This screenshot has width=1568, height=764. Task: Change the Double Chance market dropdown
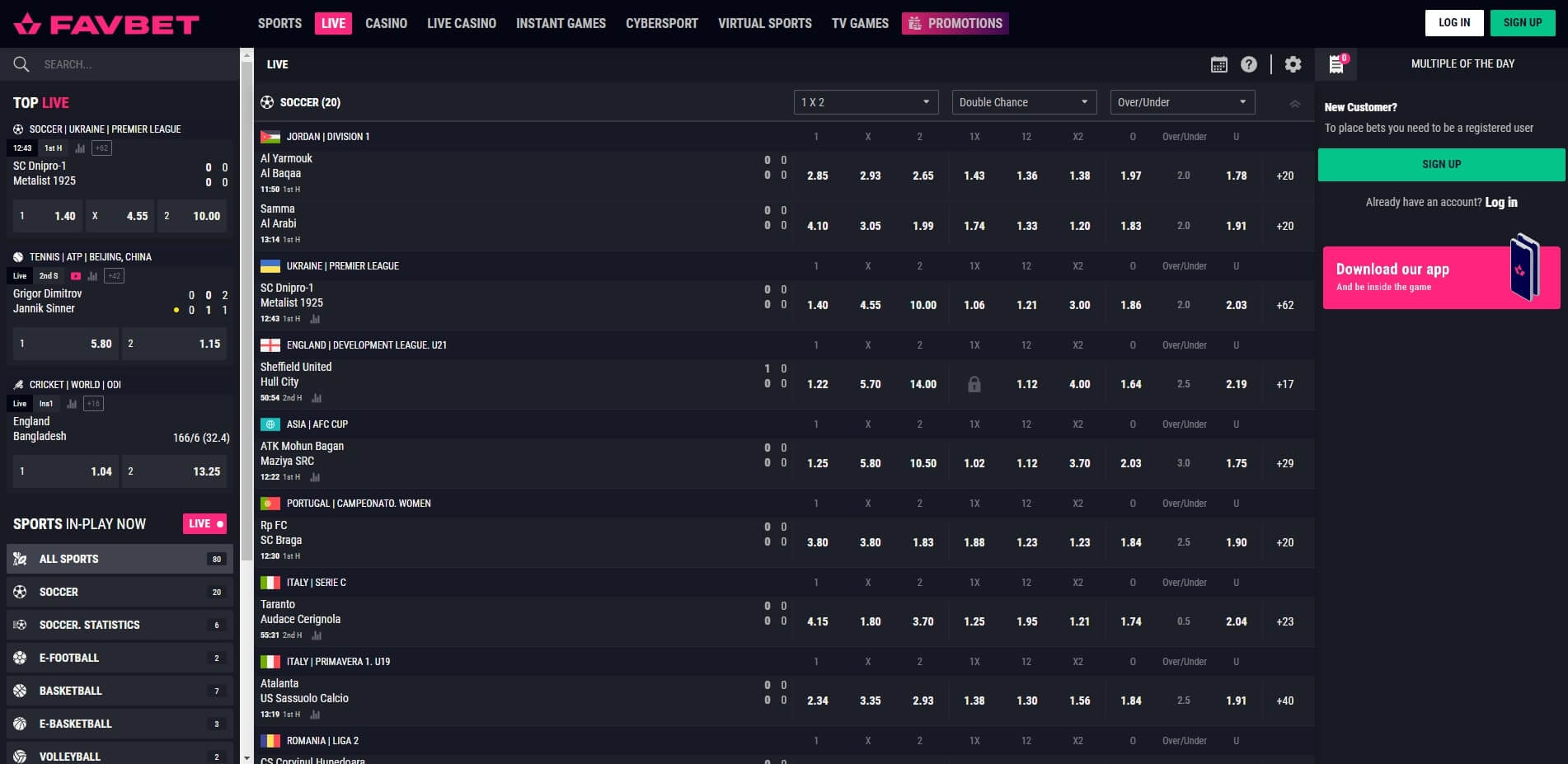1024,101
